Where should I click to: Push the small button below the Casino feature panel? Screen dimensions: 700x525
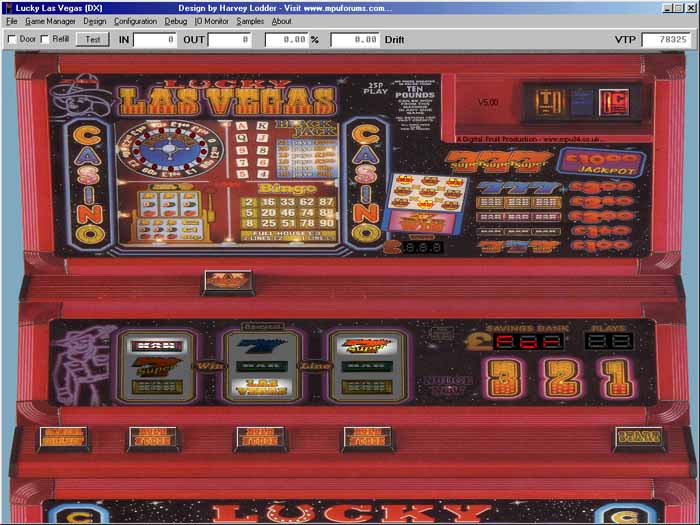point(228,282)
